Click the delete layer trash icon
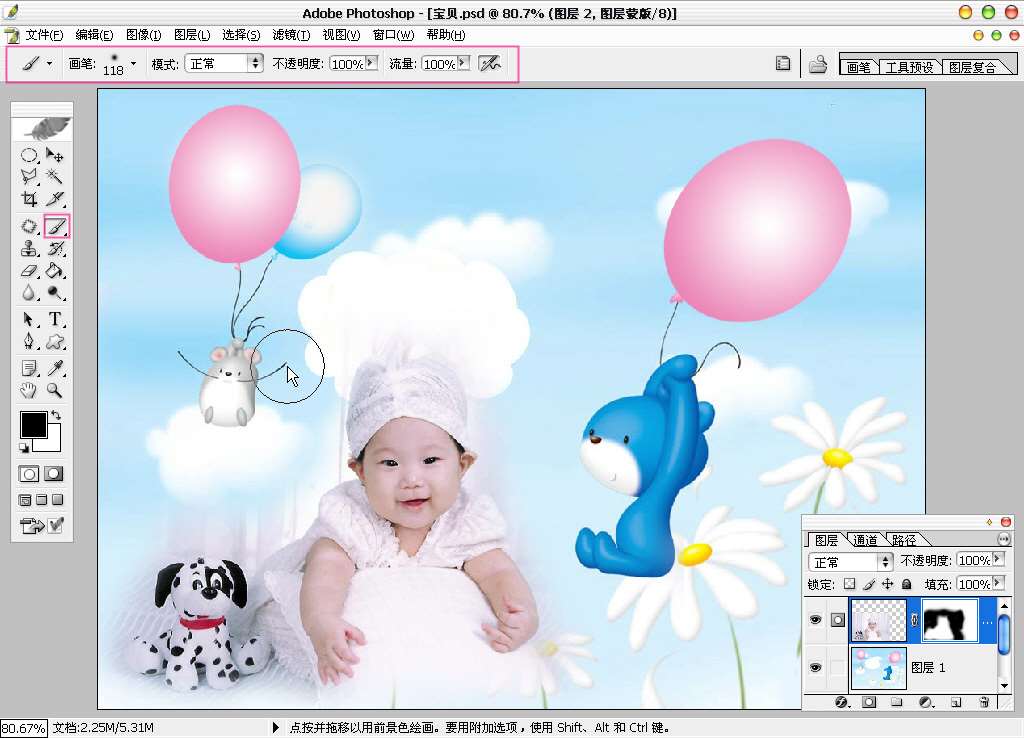 tap(984, 702)
